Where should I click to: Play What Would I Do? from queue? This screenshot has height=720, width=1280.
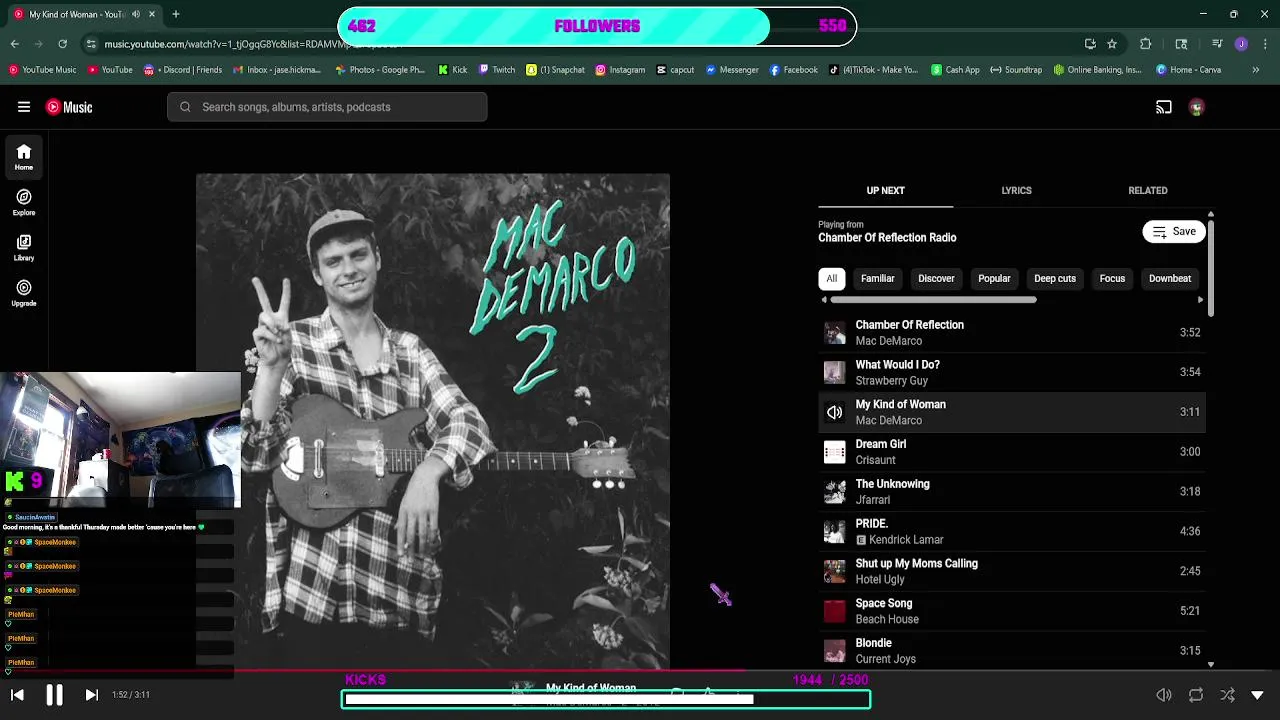[1011, 372]
